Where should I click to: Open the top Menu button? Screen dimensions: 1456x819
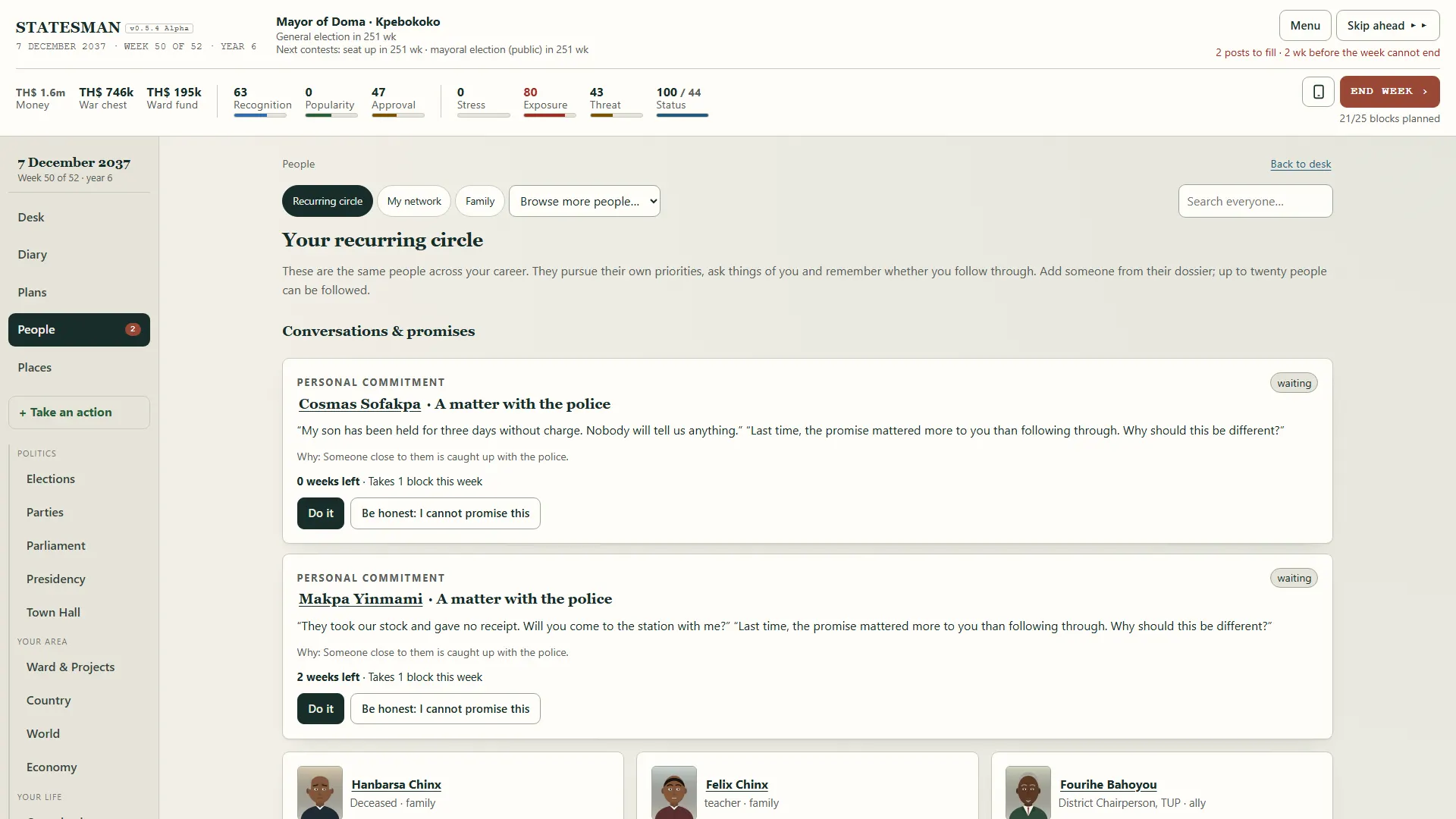coord(1305,25)
